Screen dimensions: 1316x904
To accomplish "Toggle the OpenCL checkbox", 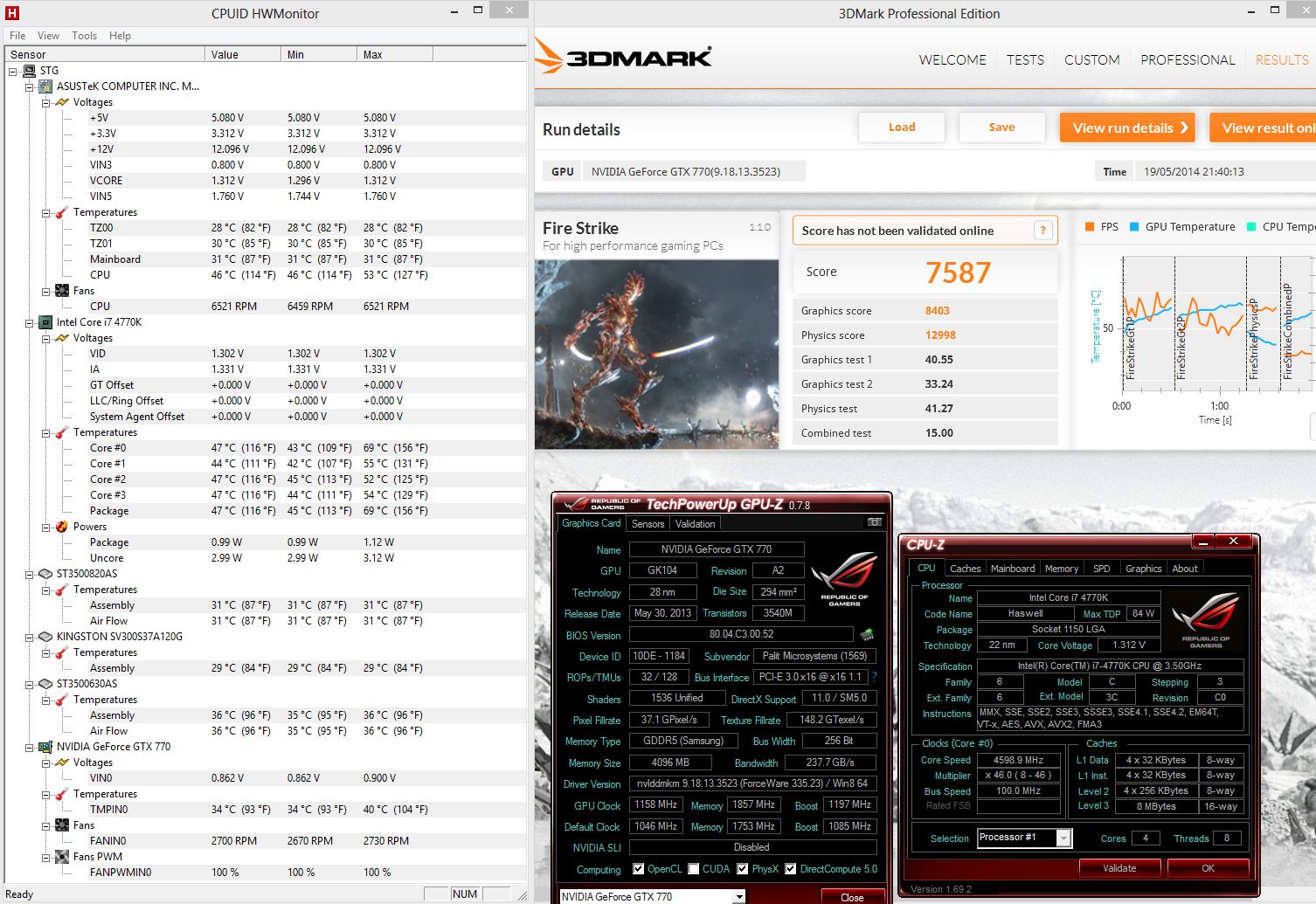I will coord(638,869).
